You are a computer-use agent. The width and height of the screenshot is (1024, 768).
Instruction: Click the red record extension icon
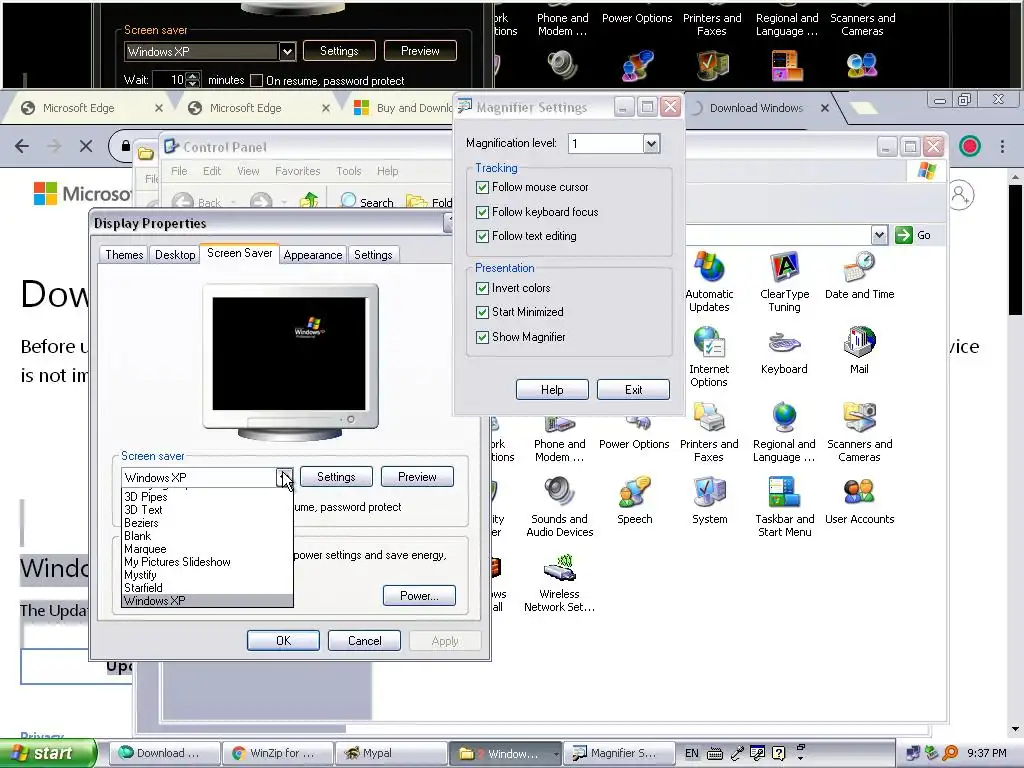point(970,146)
